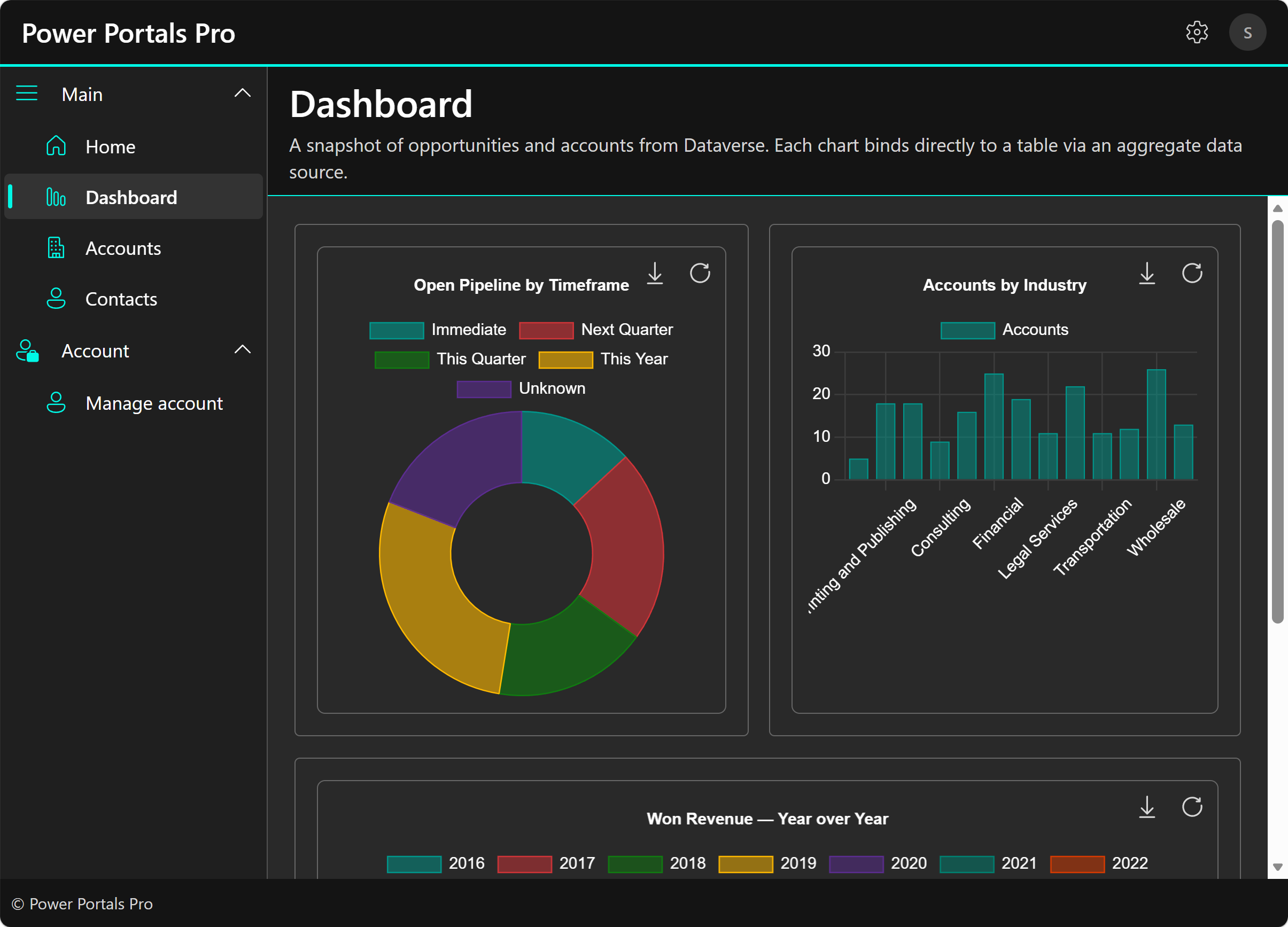
Task: Toggle the This Year legend series
Action: point(603,360)
